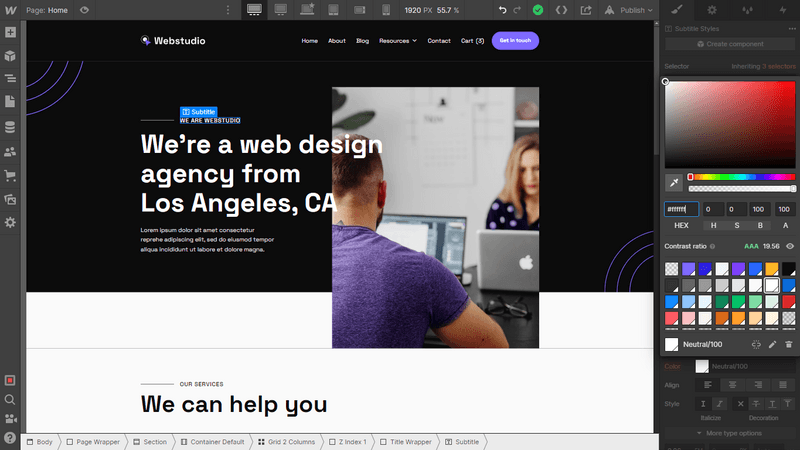
Task: Open the Publish dropdown
Action: [629, 10]
